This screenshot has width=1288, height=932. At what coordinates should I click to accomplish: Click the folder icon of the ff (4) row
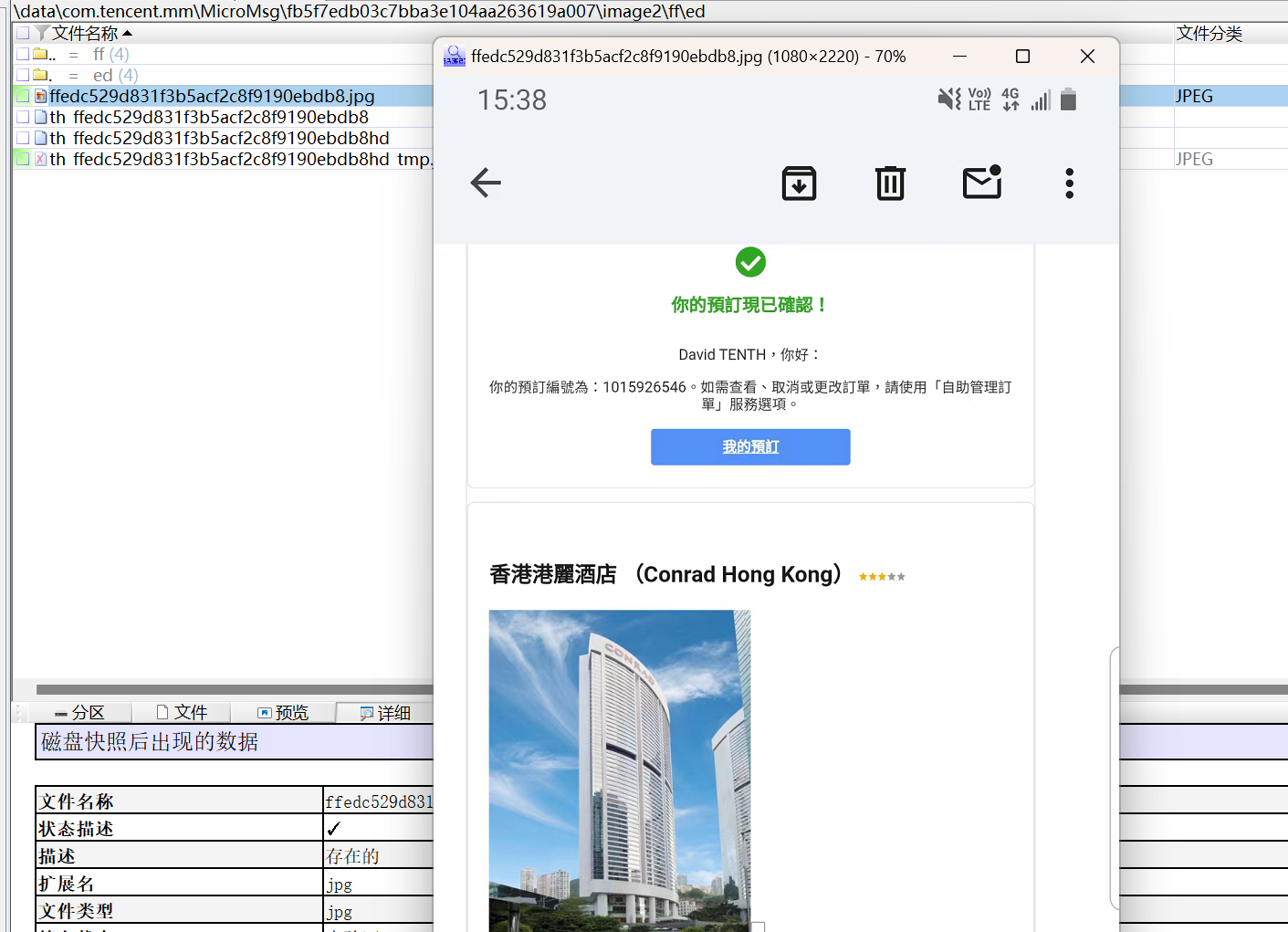(41, 54)
